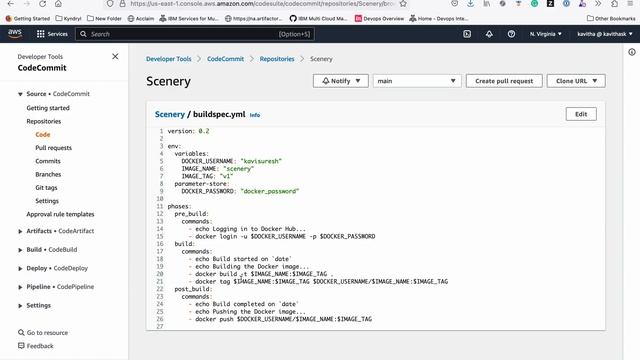Open the Other Bookmarks folder

611,18
